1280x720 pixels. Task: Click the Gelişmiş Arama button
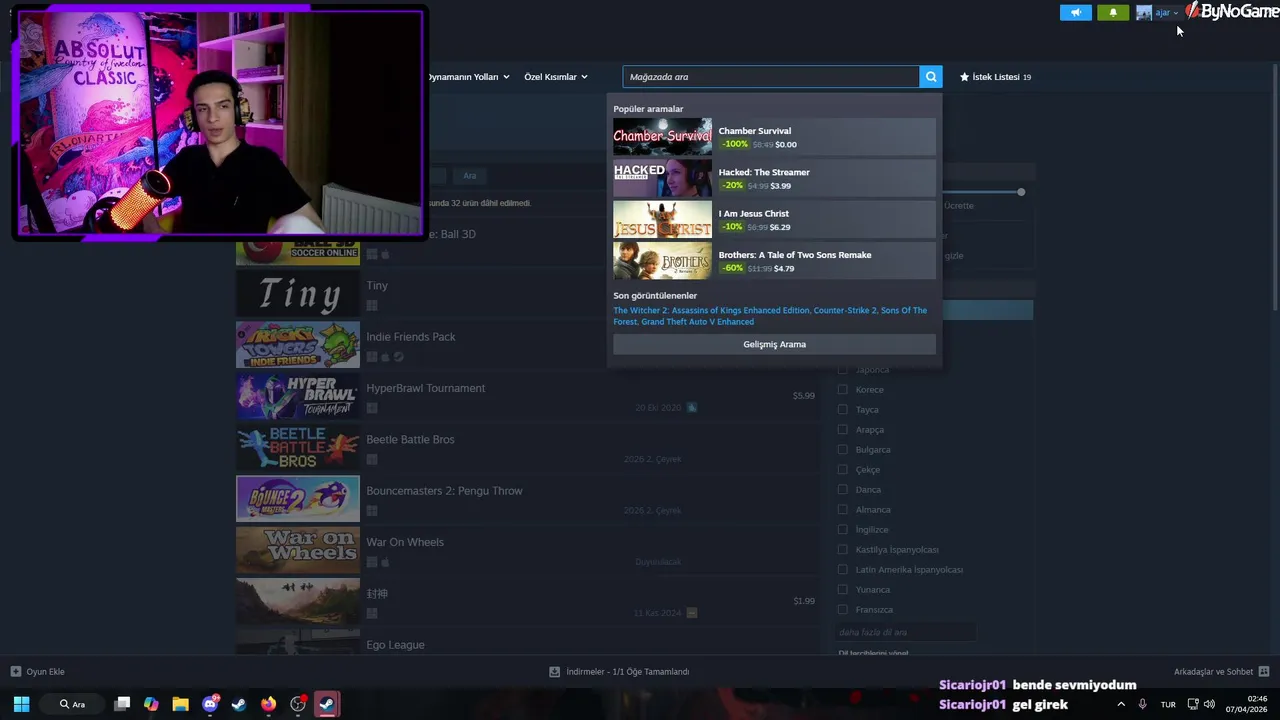[x=774, y=344]
